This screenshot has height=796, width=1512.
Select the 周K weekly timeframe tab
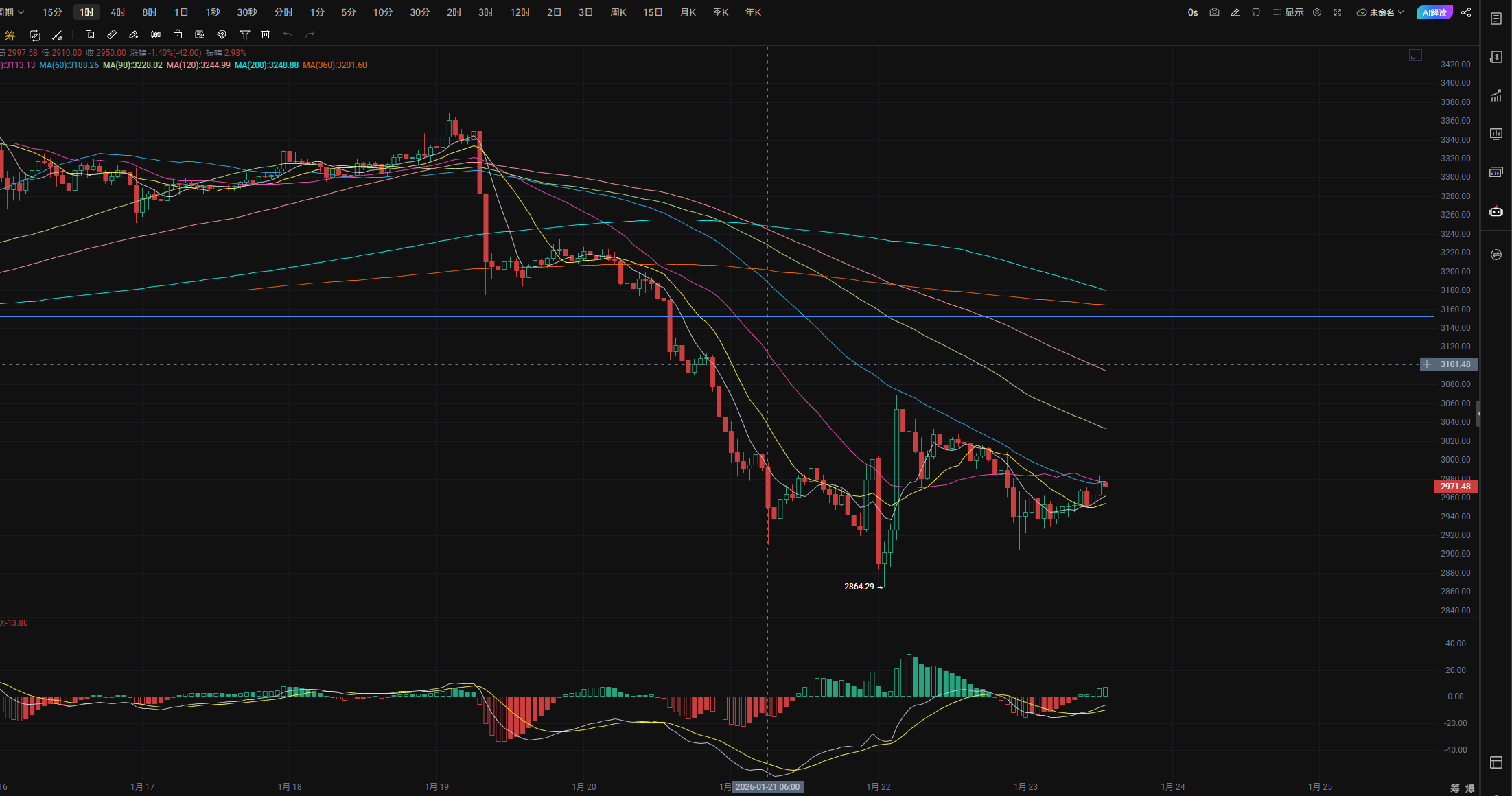coord(618,12)
